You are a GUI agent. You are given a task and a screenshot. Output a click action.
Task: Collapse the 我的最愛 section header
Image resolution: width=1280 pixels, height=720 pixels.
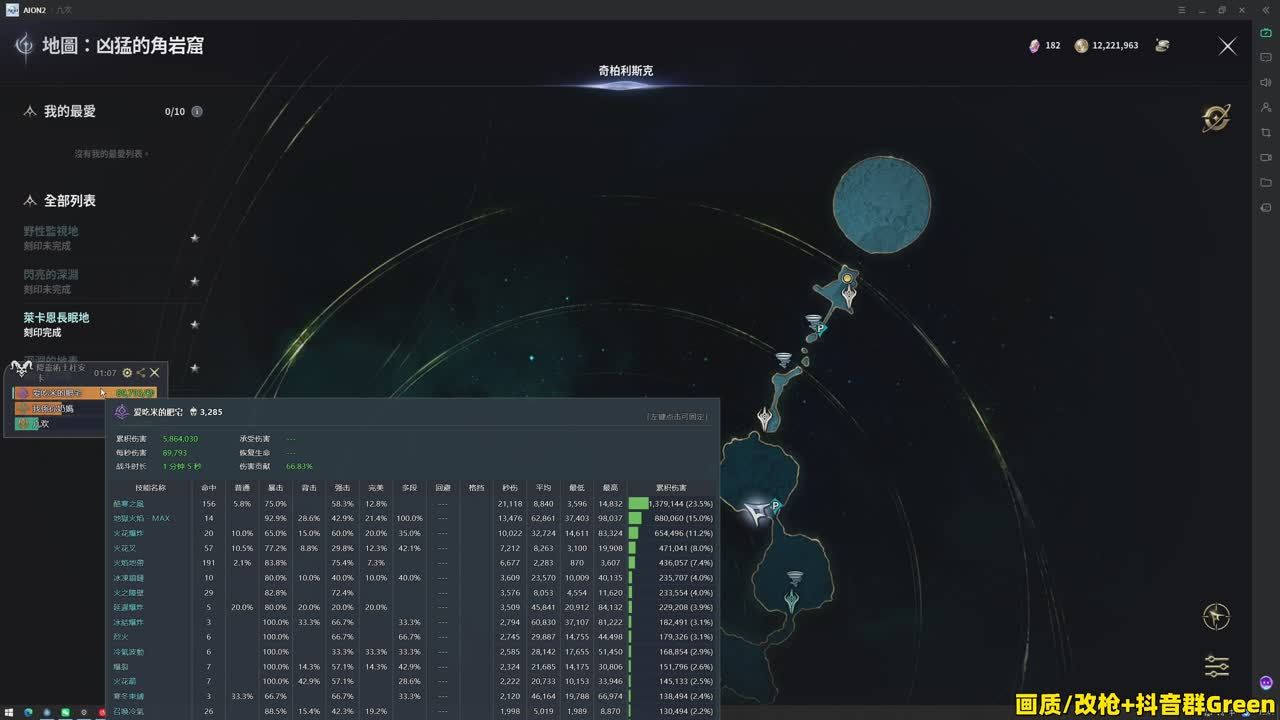point(60,112)
